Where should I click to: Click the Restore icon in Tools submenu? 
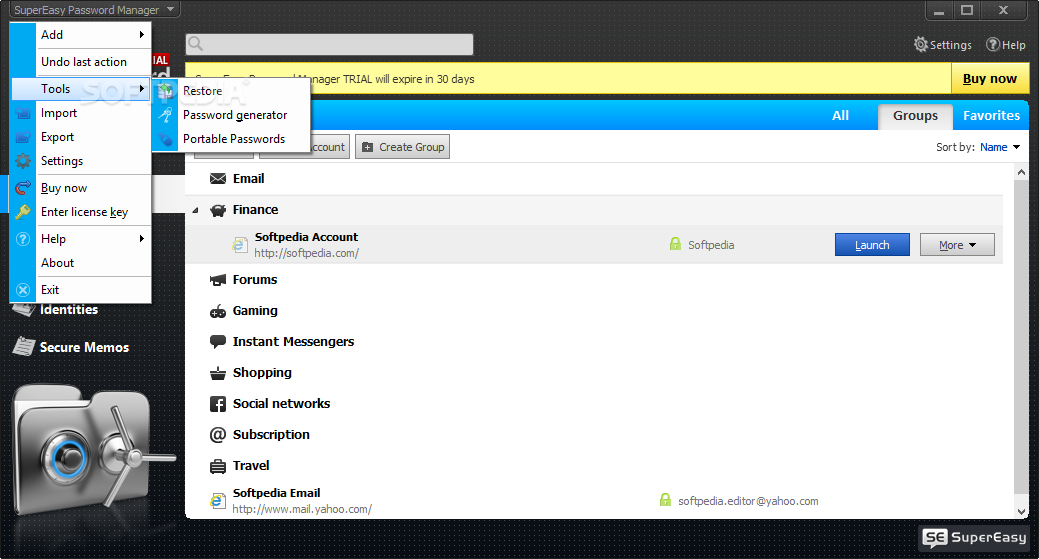[165, 91]
